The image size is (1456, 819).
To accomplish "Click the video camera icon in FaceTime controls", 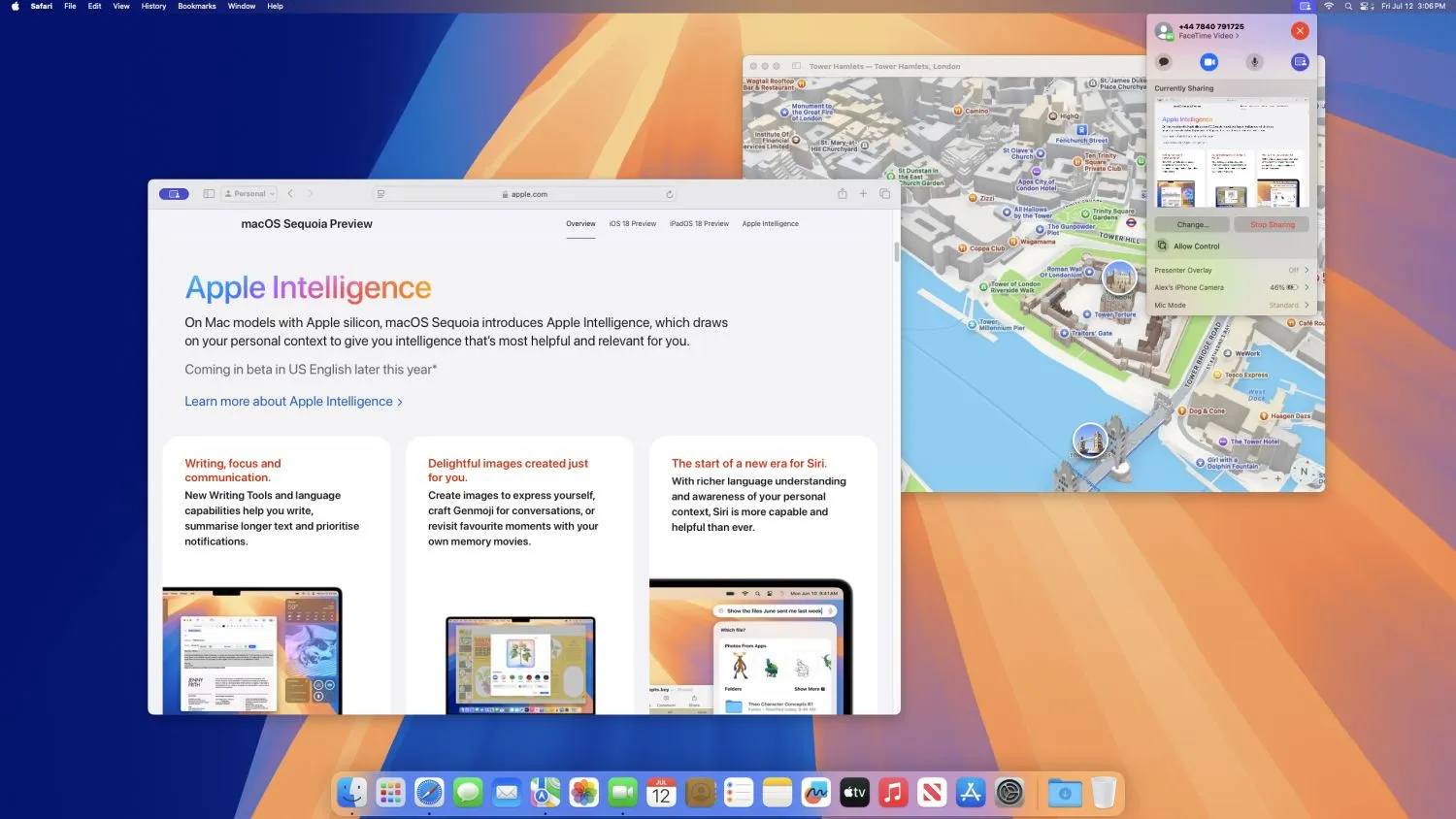I will (x=1209, y=61).
